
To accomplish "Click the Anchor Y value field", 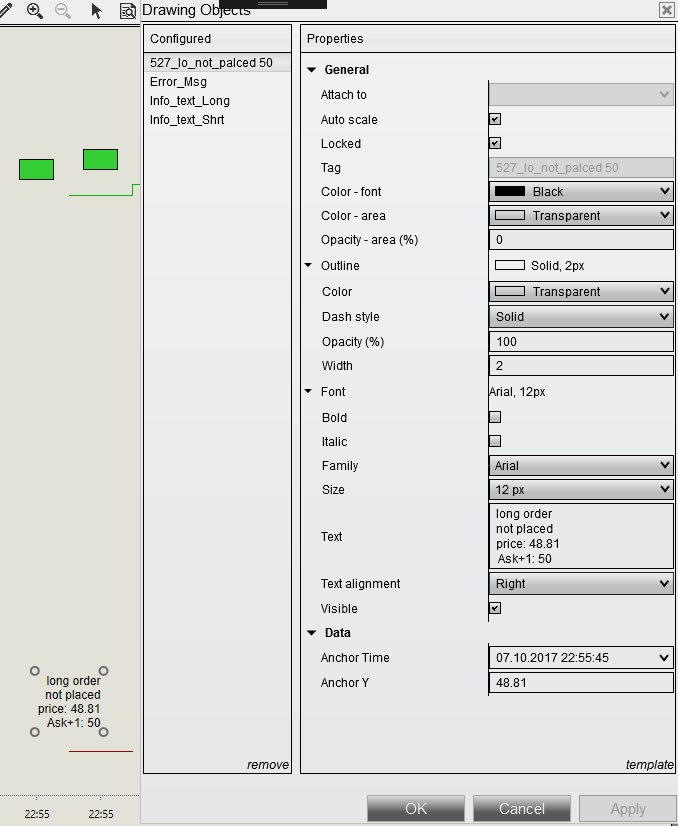I will pyautogui.click(x=581, y=683).
